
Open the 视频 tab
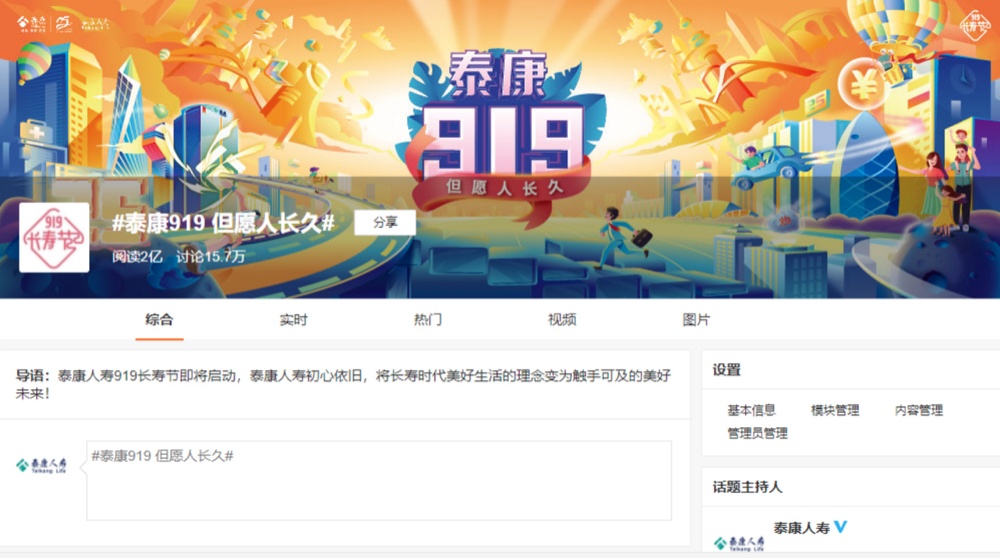pyautogui.click(x=562, y=319)
